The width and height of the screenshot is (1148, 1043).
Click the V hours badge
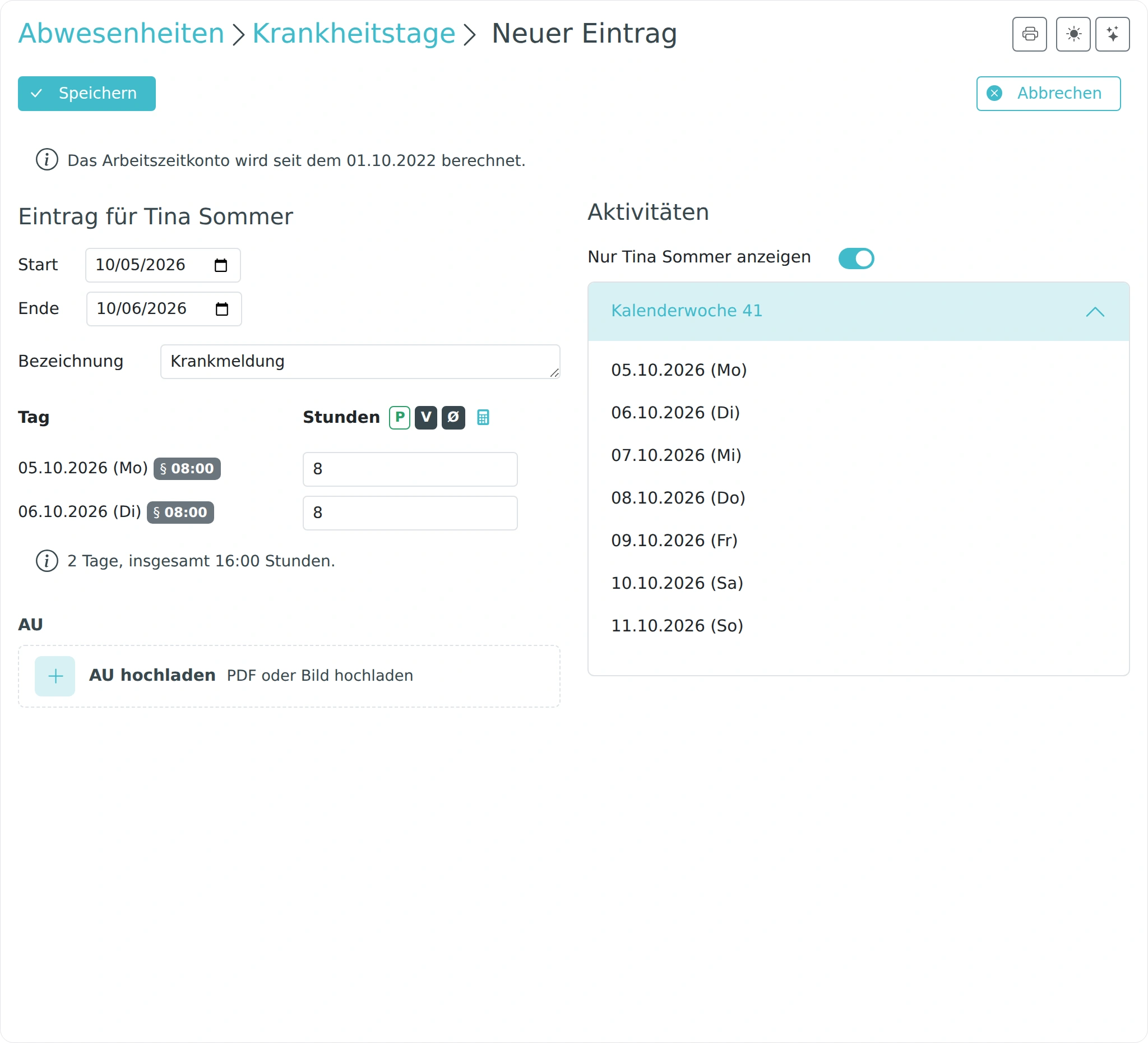426,418
